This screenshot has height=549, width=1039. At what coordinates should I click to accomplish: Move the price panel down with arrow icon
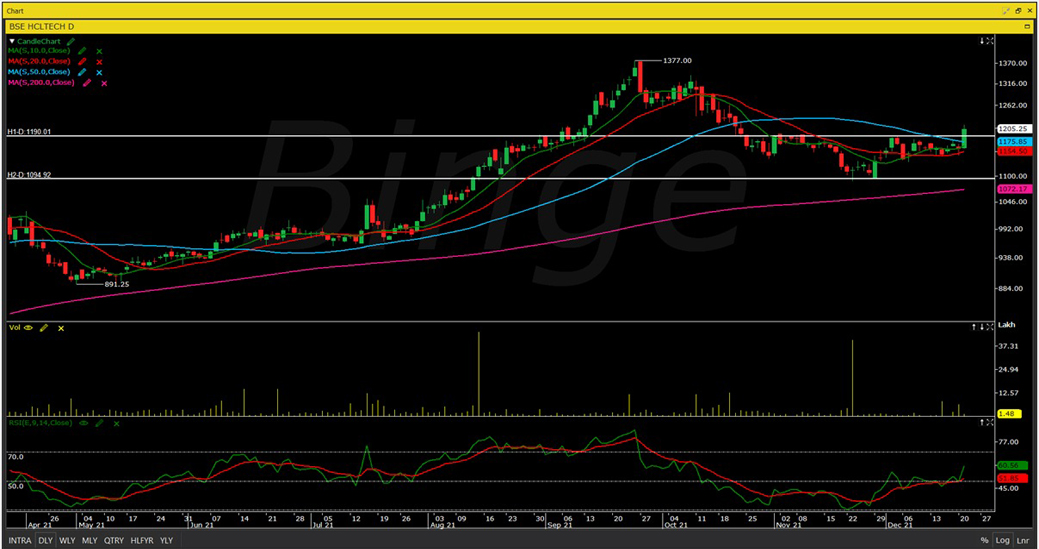[982, 41]
